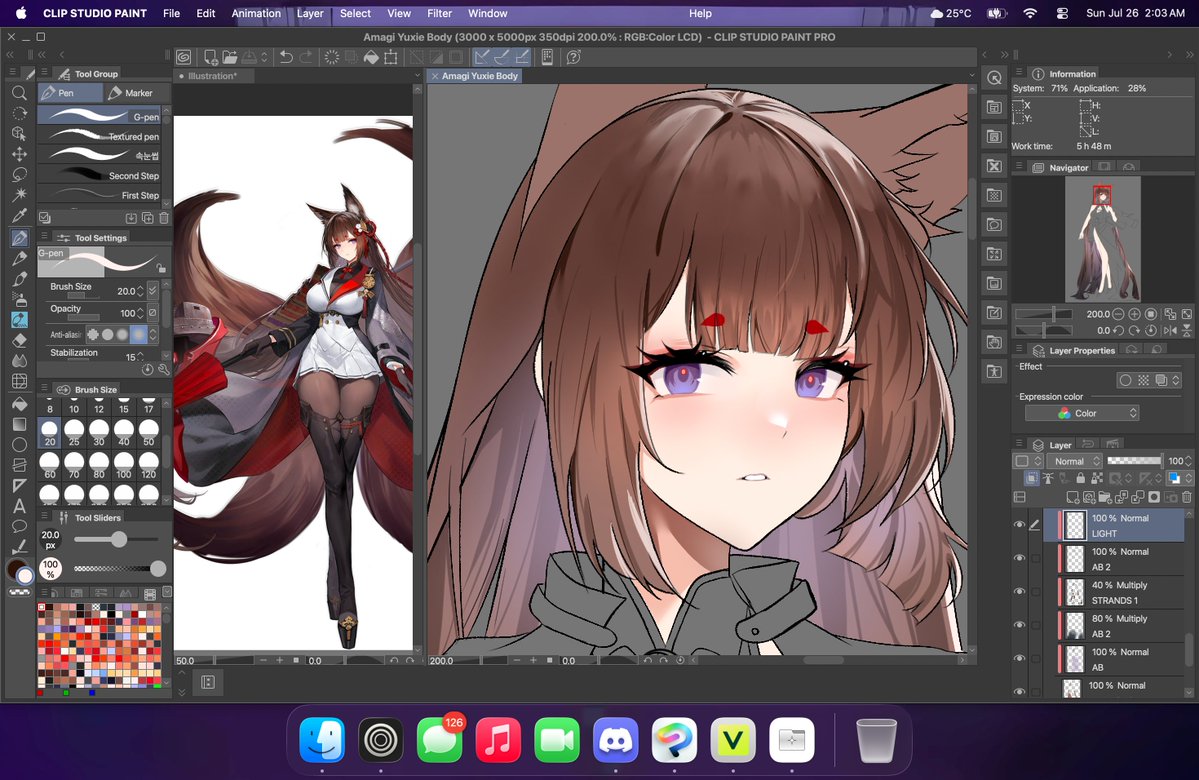
Task: Open the Animation menu
Action: pos(256,13)
